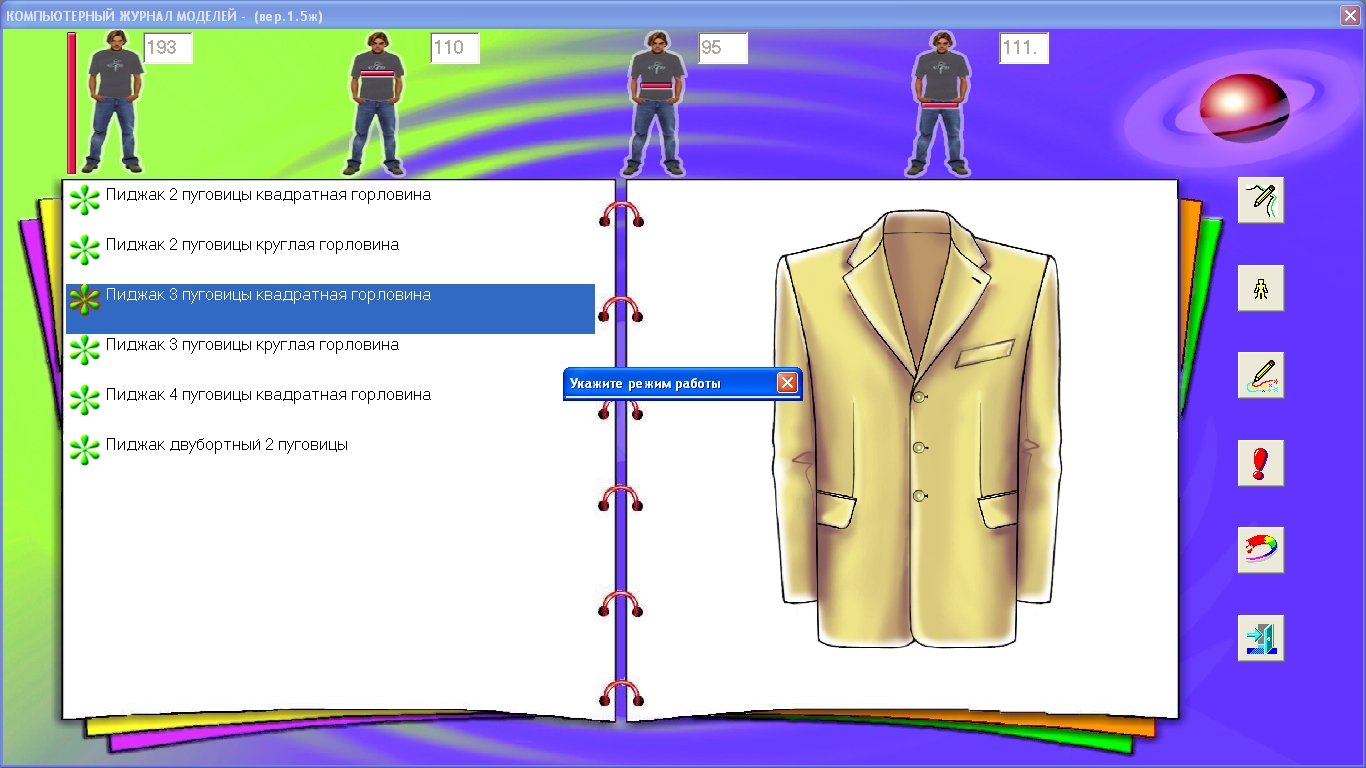Viewport: 1366px width, 768px height.
Task: Click the jacket preview image
Action: 917,430
